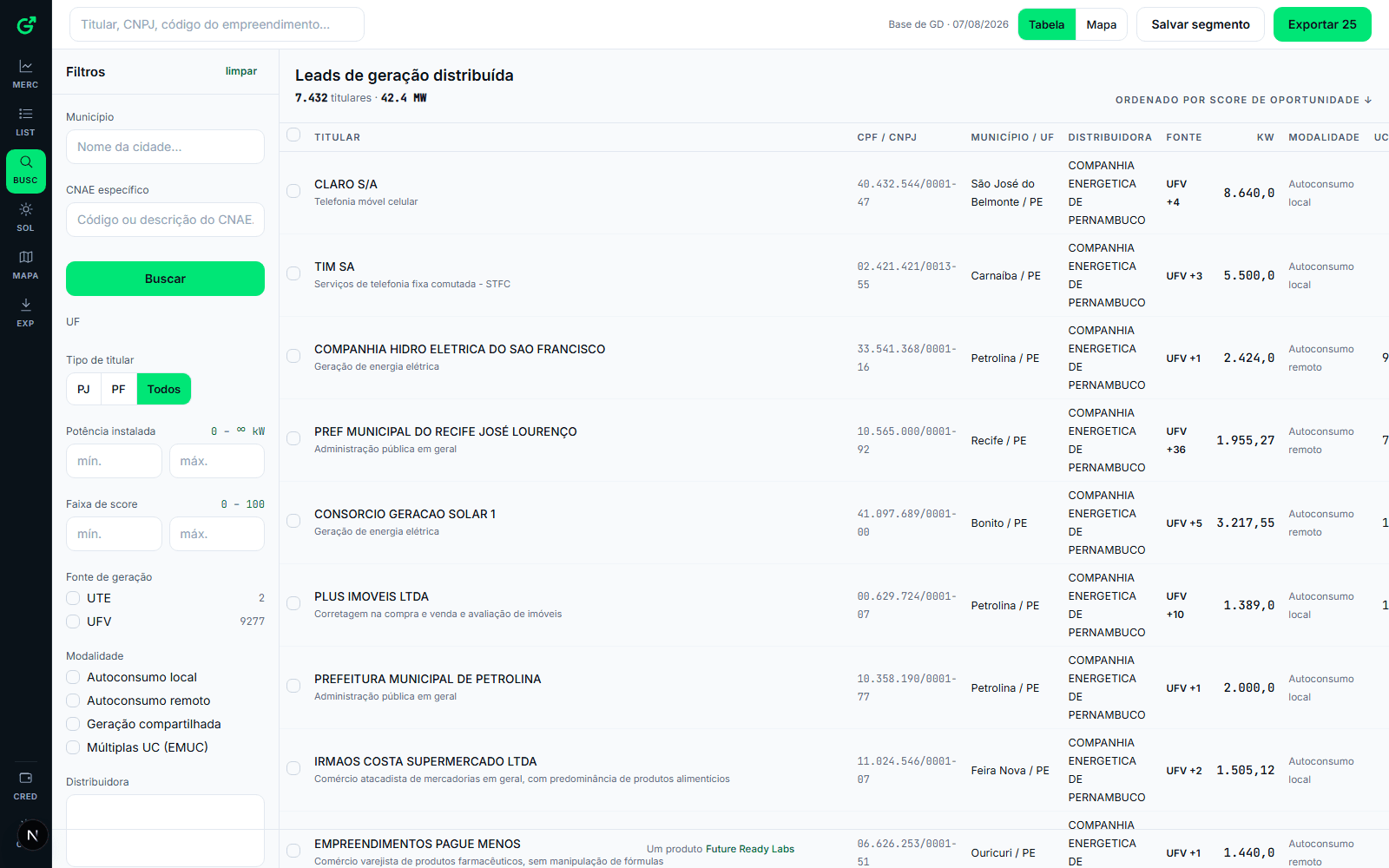1389x868 pixels.
Task: Sort by the KW column header
Action: point(1265,137)
